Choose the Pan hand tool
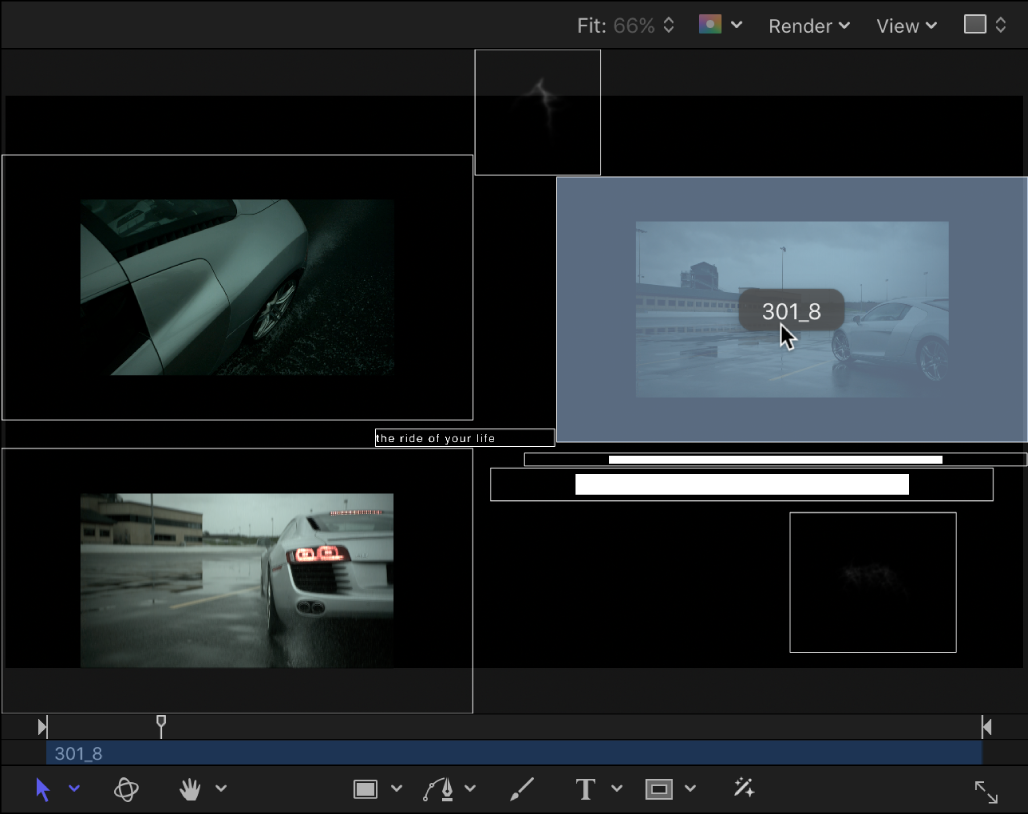This screenshot has height=814, width=1030. (188, 789)
